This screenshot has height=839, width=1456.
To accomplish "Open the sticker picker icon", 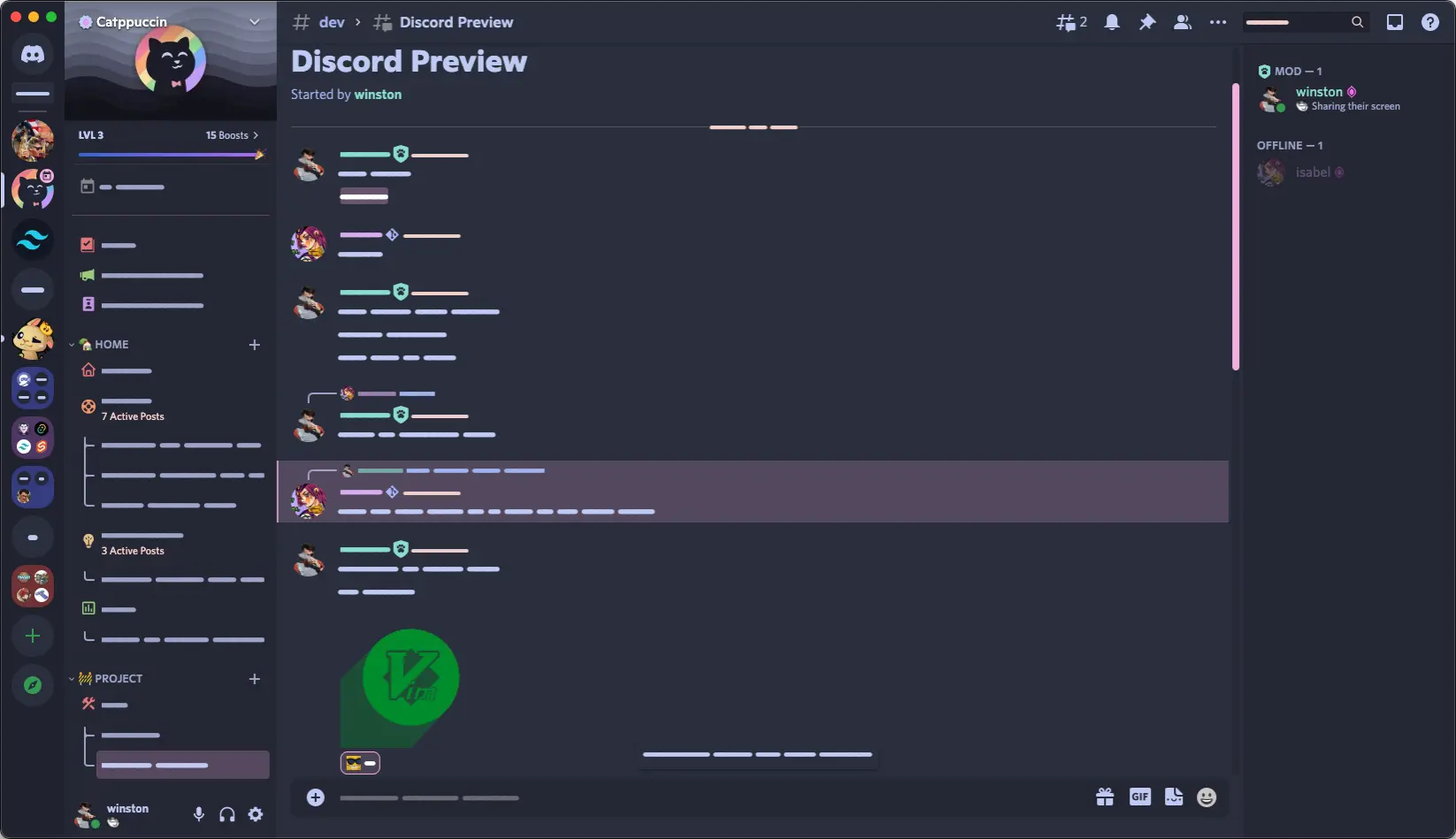I will [1174, 797].
